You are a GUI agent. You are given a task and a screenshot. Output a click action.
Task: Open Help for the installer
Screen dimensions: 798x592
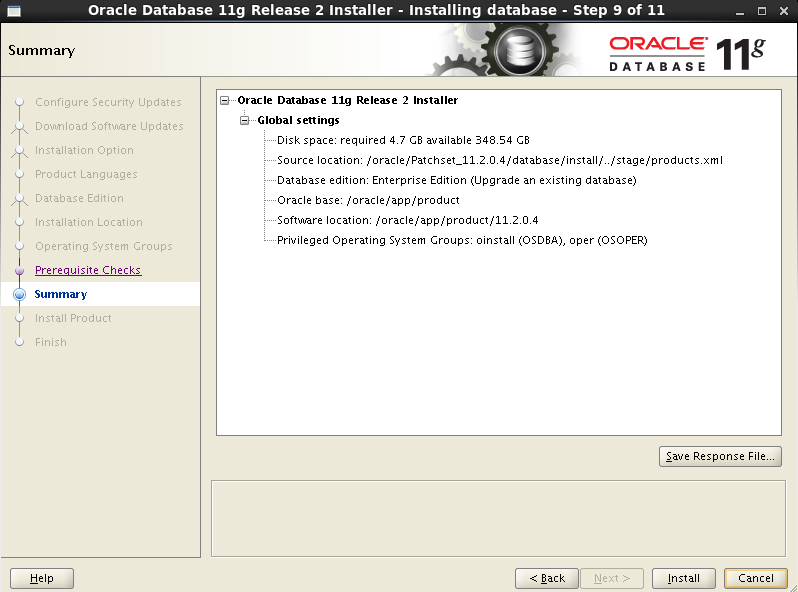tap(42, 578)
